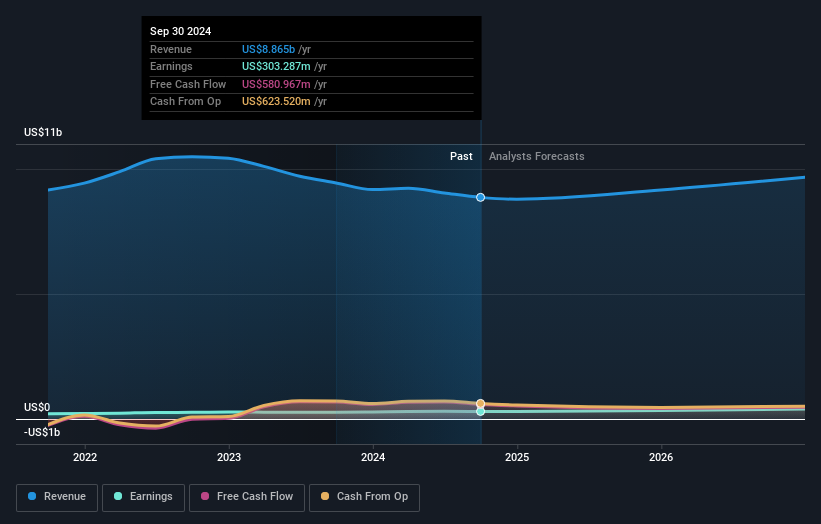Click the Earnings row label in tooltip

click(171, 66)
